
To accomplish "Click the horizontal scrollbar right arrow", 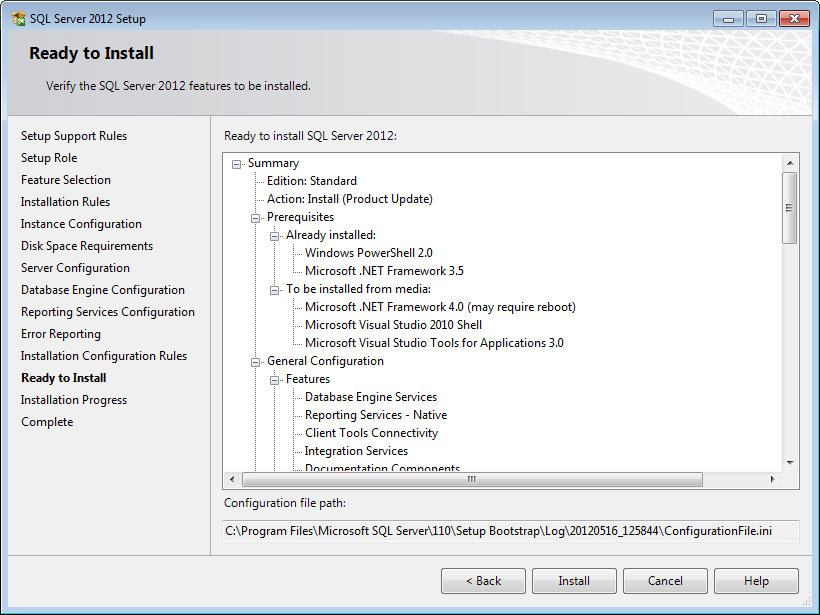I will [x=772, y=480].
